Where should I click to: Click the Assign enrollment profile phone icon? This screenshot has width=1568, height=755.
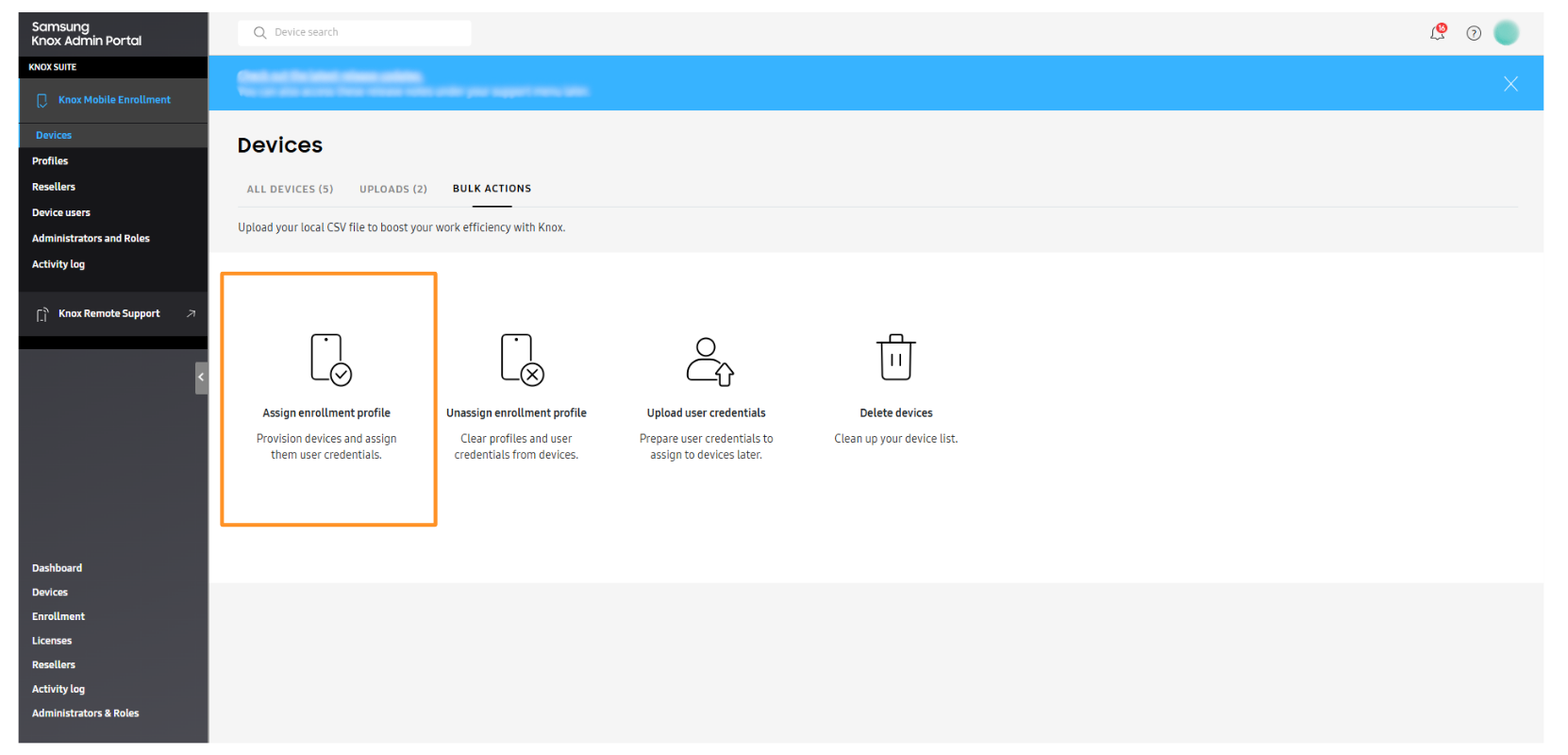click(330, 360)
